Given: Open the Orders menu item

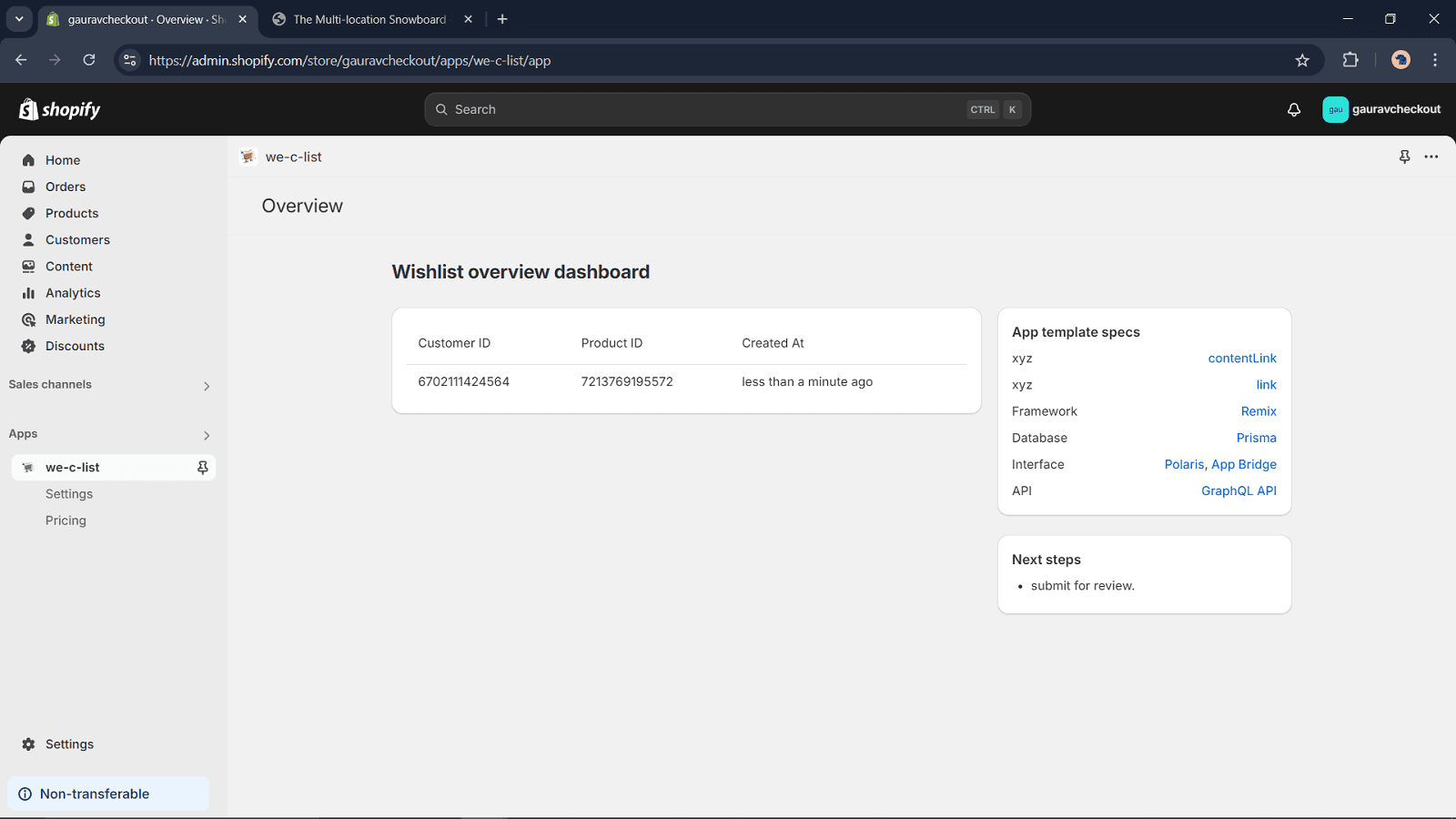Looking at the screenshot, I should click(66, 187).
